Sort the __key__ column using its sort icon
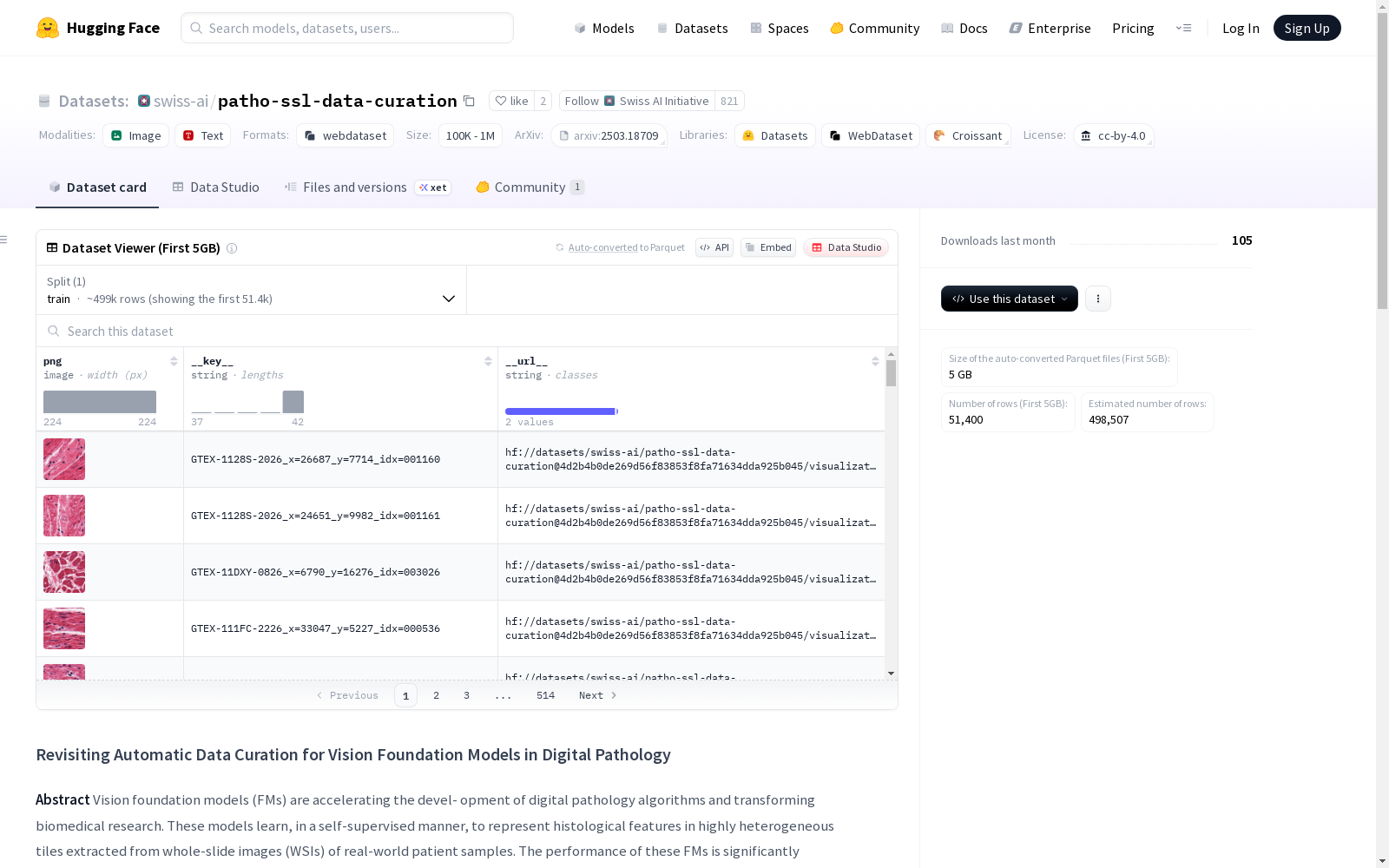1389x868 pixels. [488, 361]
